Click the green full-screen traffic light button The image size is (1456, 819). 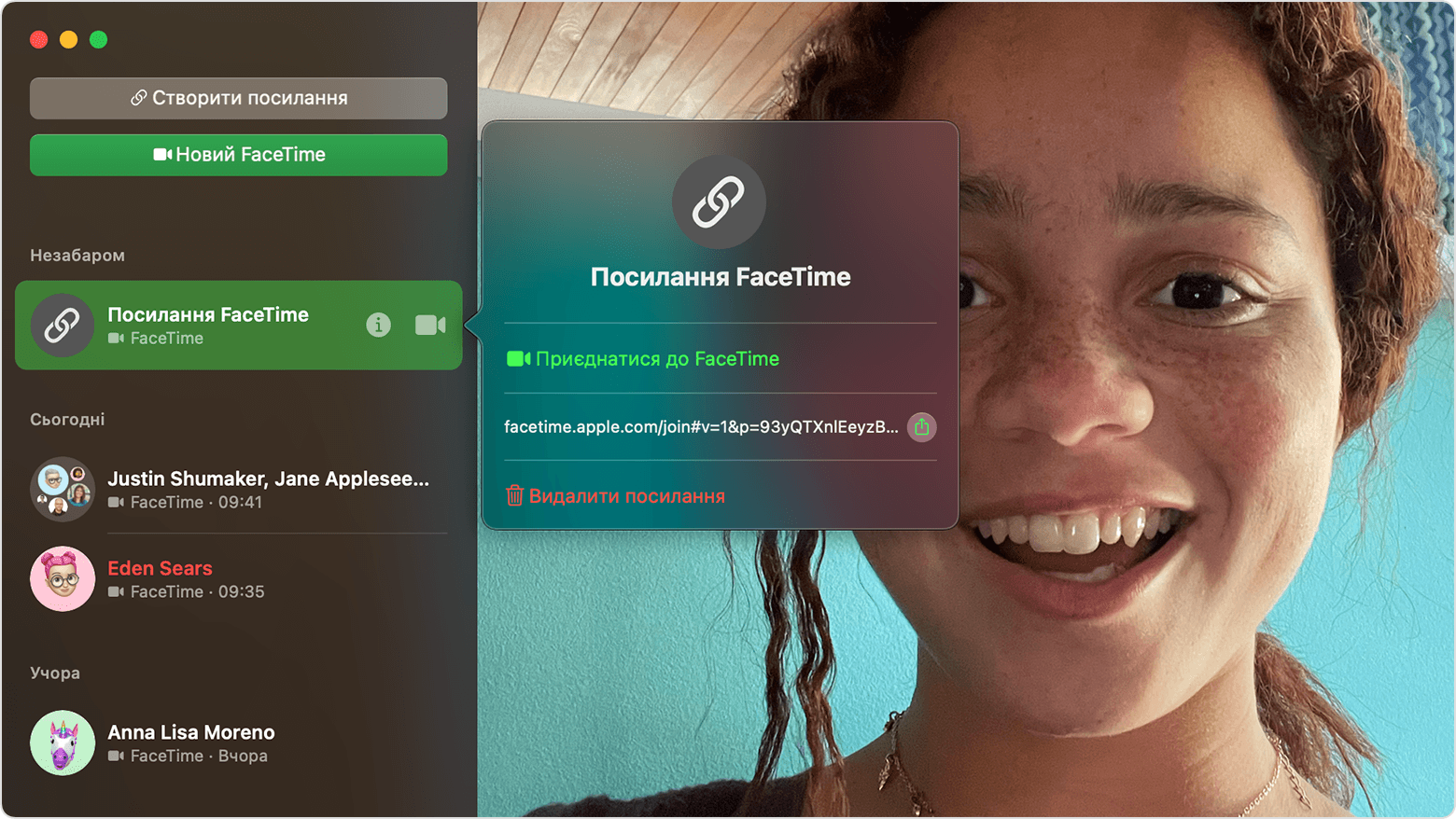click(97, 39)
